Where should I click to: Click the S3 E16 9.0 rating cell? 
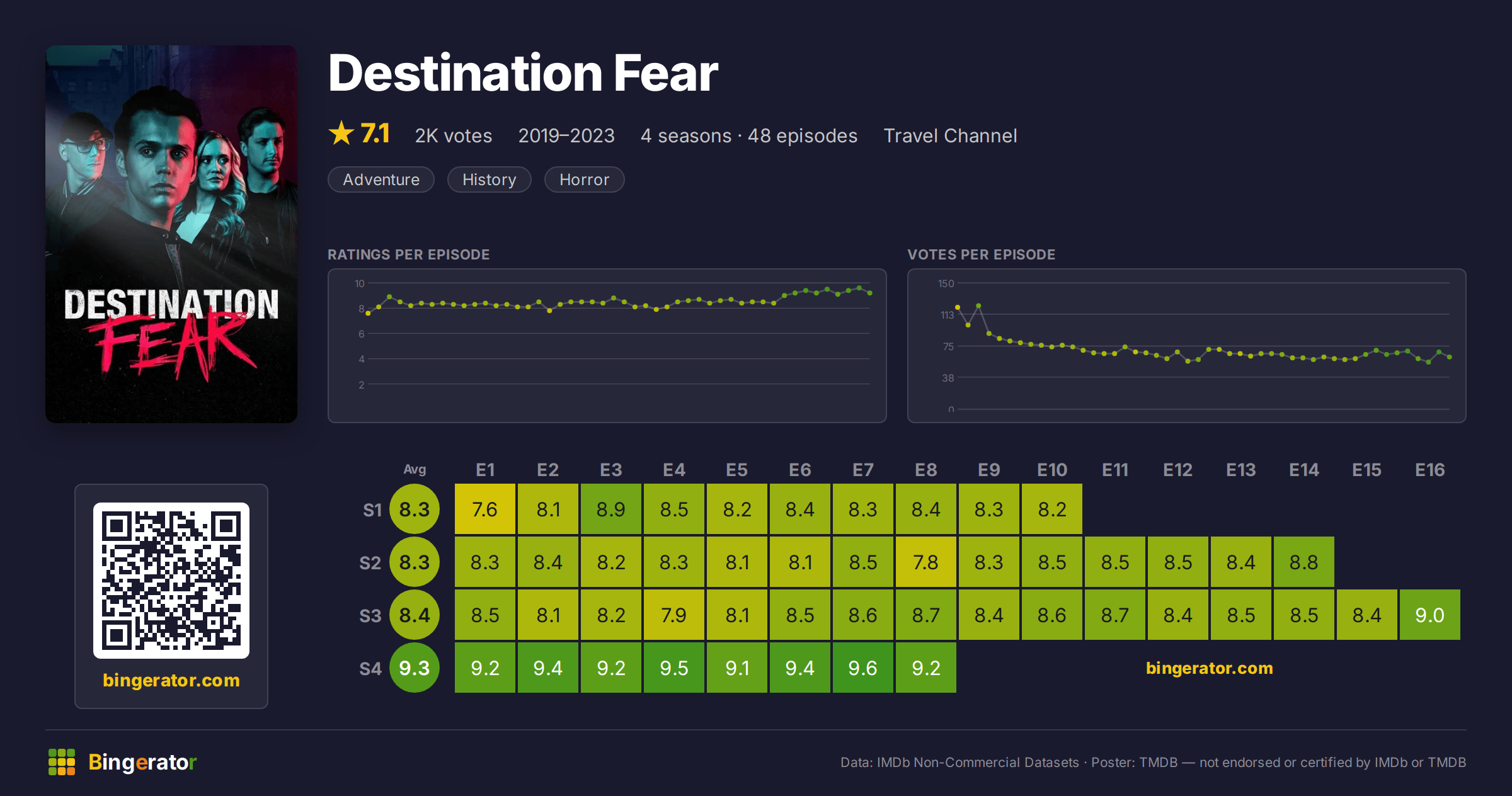click(1430, 615)
